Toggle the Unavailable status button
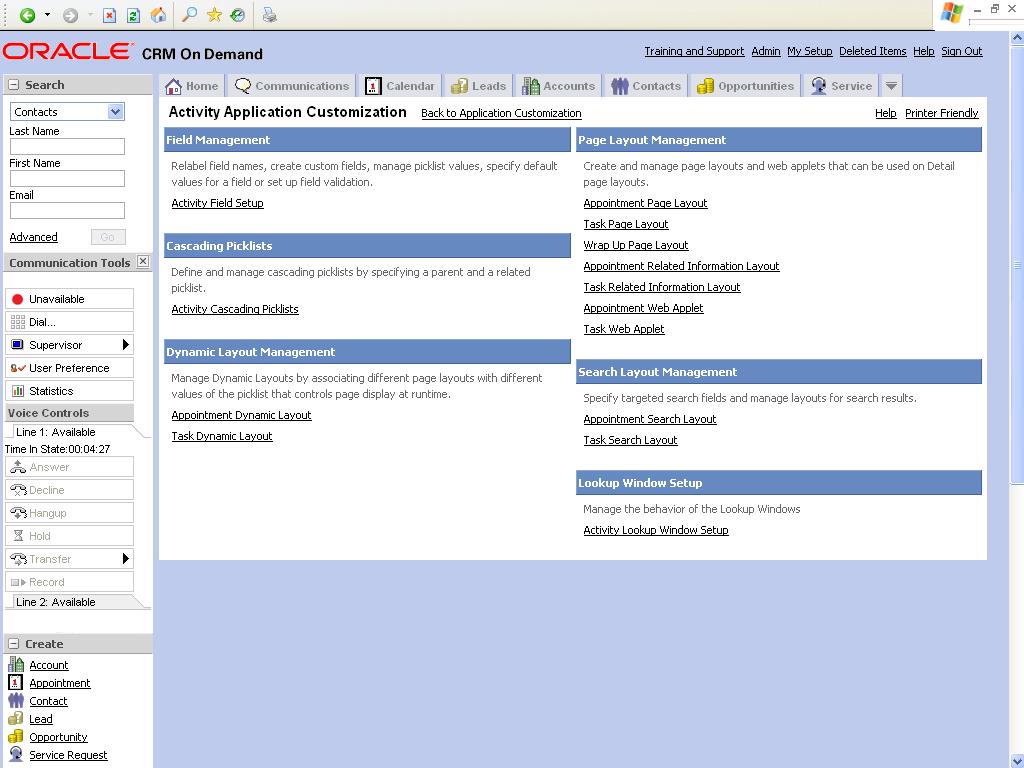 point(69,299)
